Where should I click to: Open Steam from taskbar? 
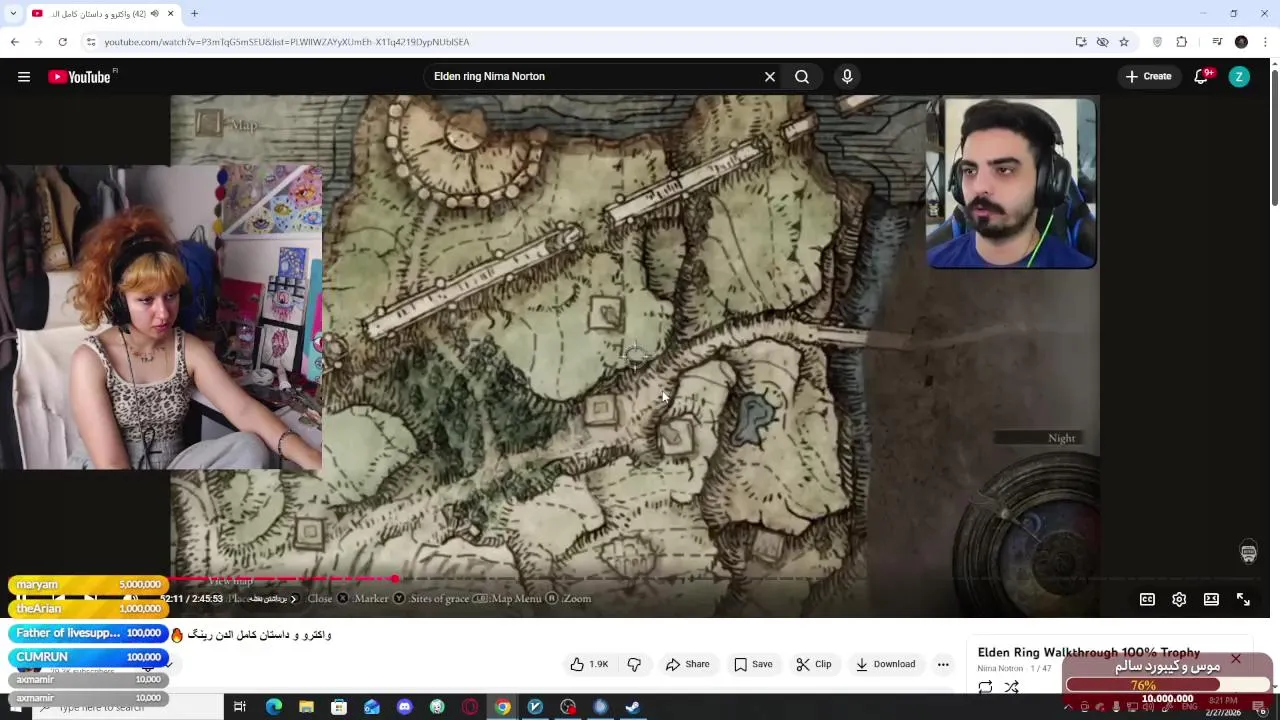pos(632,707)
